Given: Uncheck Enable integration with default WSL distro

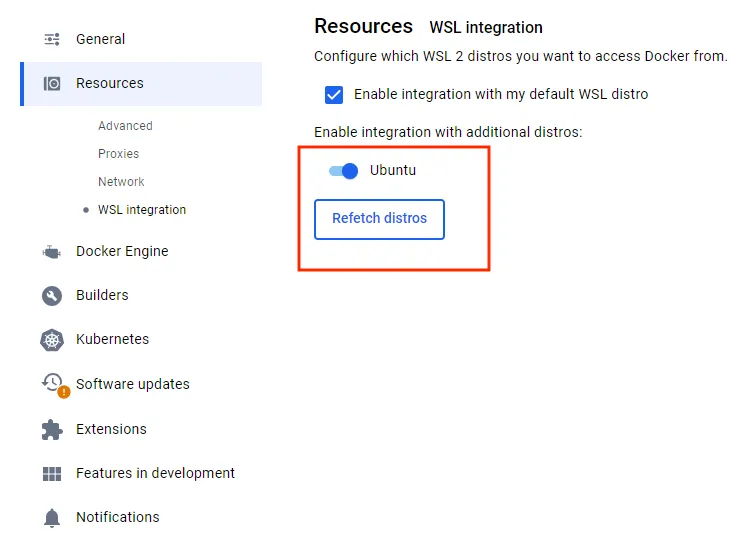Looking at the screenshot, I should tap(334, 95).
